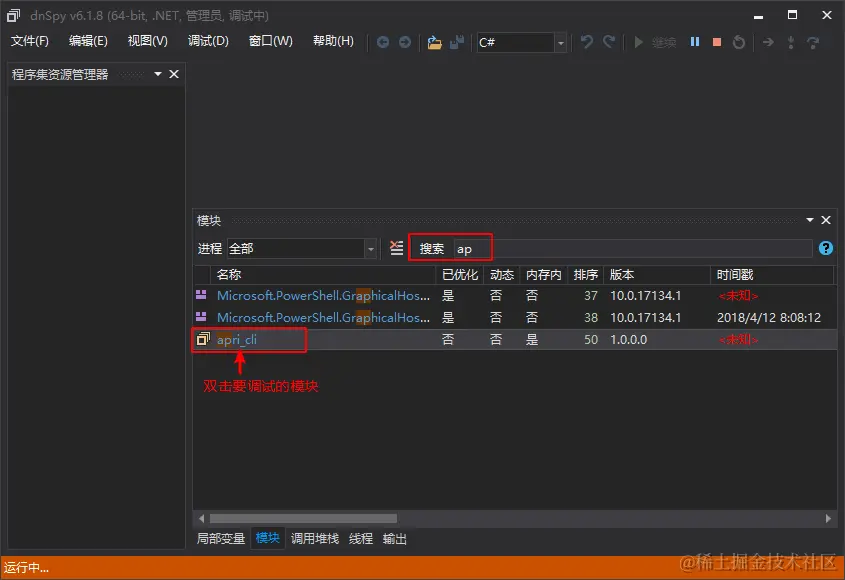This screenshot has width=845, height=580.
Task: Maximize the dnSpy window
Action: pyautogui.click(x=792, y=15)
